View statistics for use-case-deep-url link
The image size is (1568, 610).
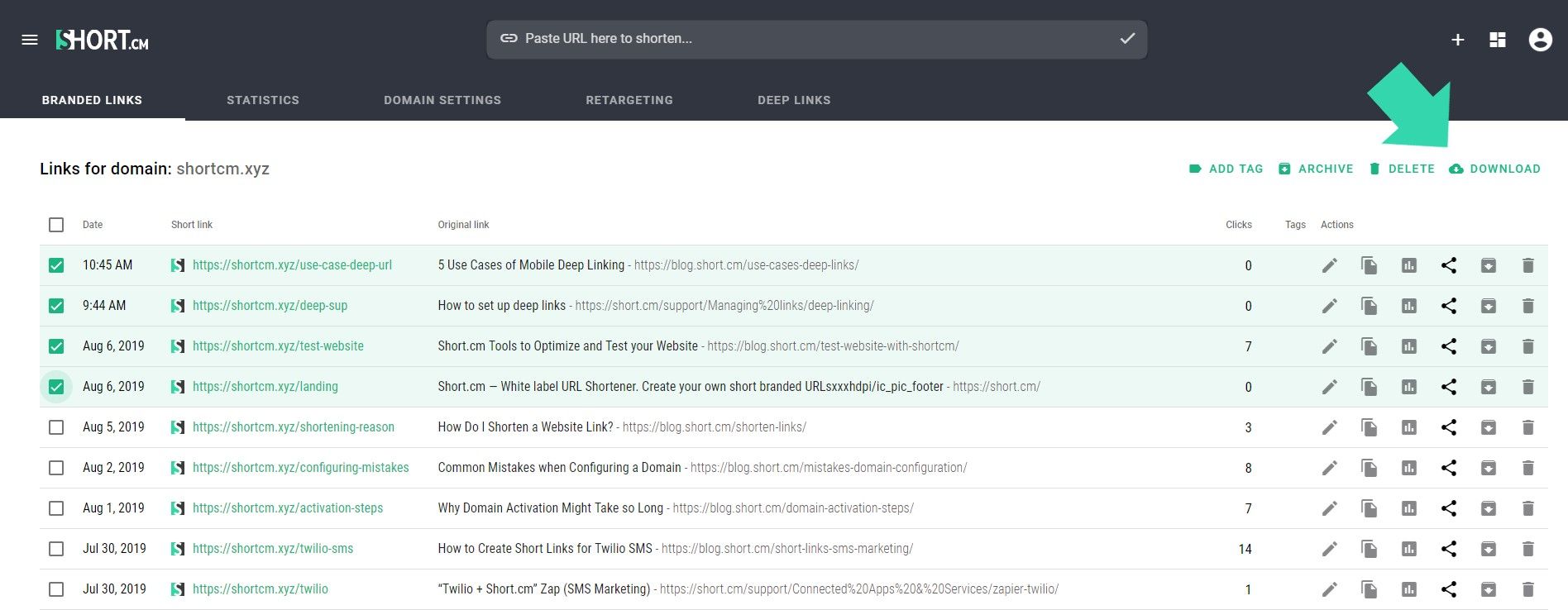(1409, 265)
